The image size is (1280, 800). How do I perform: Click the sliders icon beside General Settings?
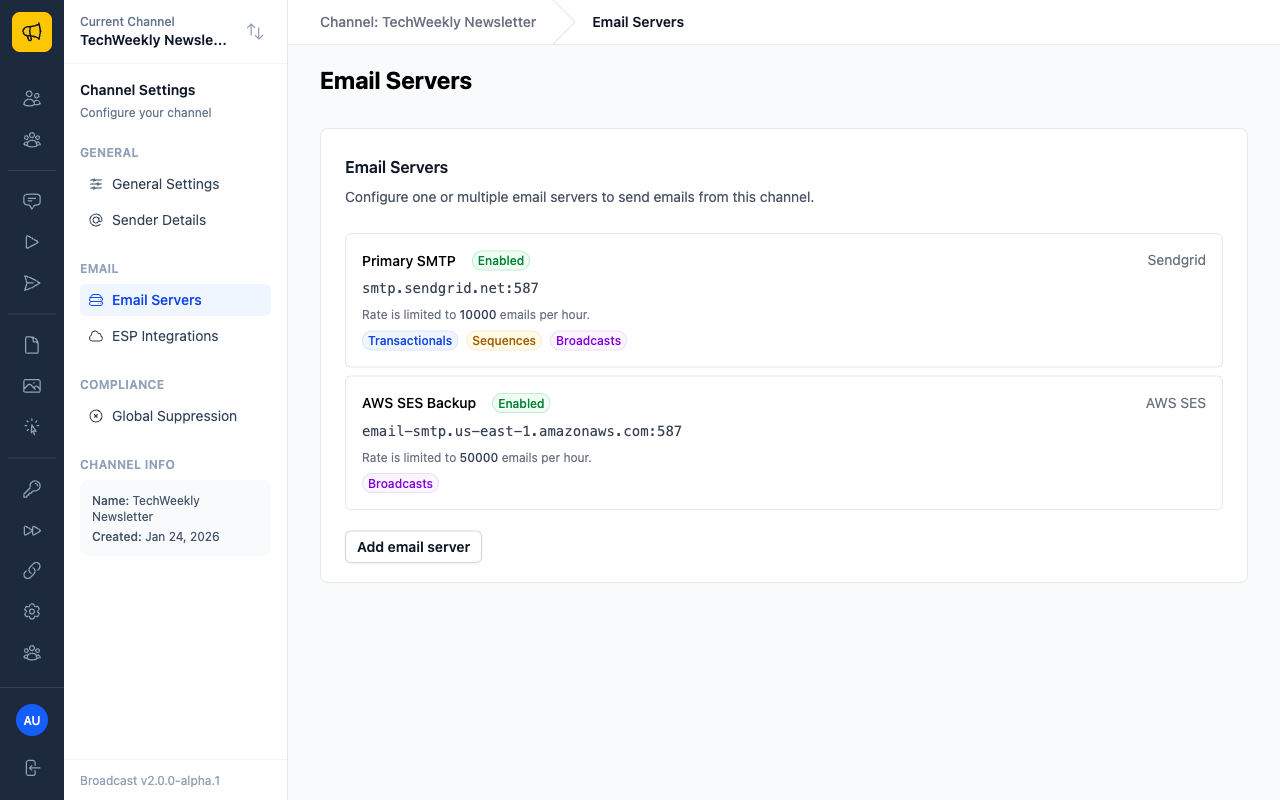(x=96, y=184)
